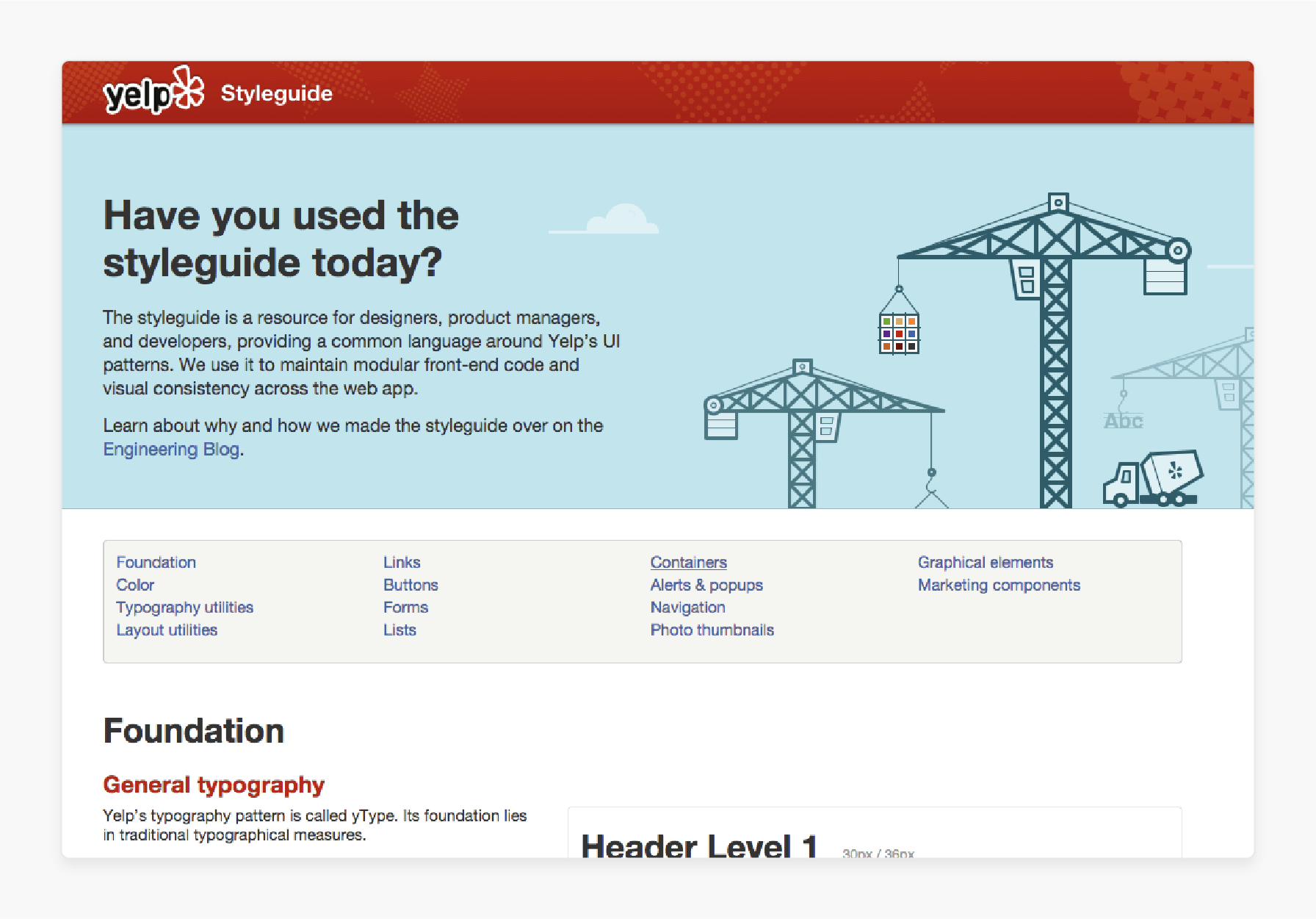
Task: Open the Alerts & popups link
Action: 706,585
